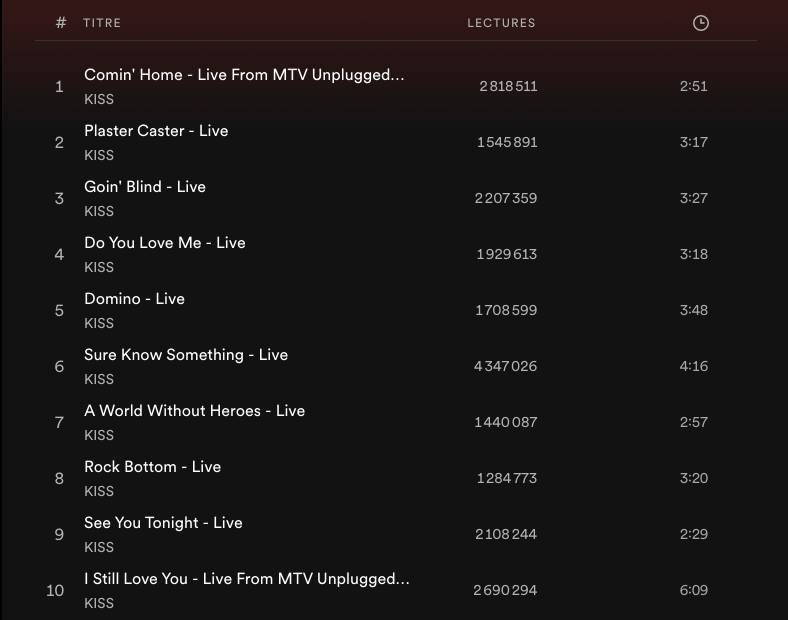Click play count 2 690 294
Viewport: 788px width, 620px height.
[505, 590]
